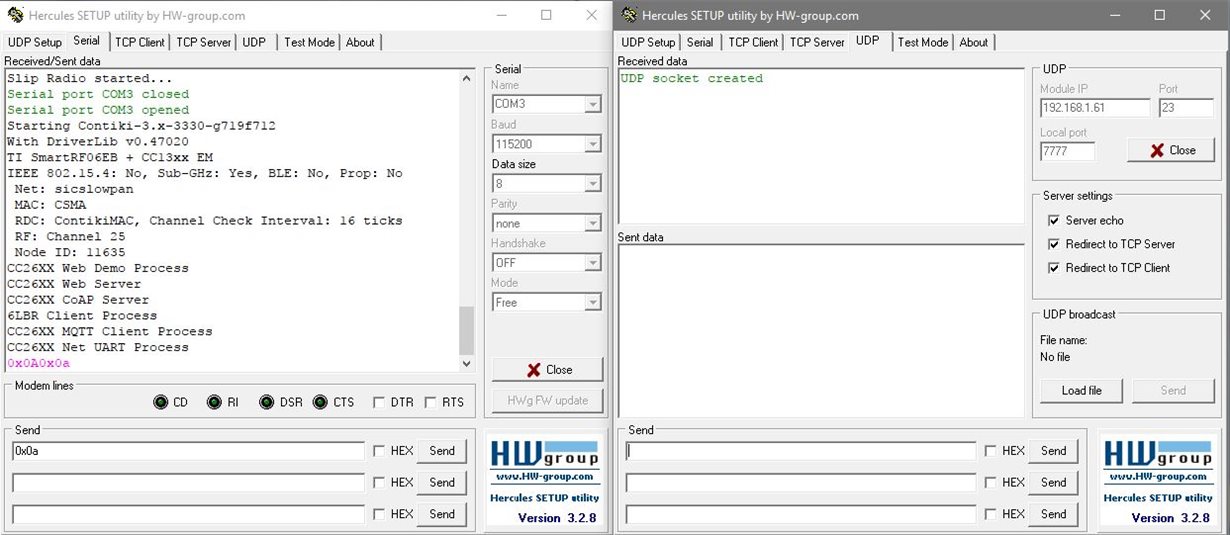This screenshot has width=1230, height=535.
Task: Click scroll-up arrow of serial log
Action: [466, 78]
